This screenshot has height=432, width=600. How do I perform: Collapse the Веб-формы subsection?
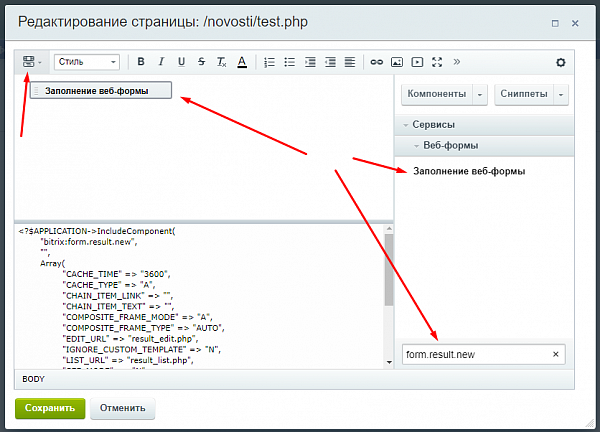pos(484,146)
